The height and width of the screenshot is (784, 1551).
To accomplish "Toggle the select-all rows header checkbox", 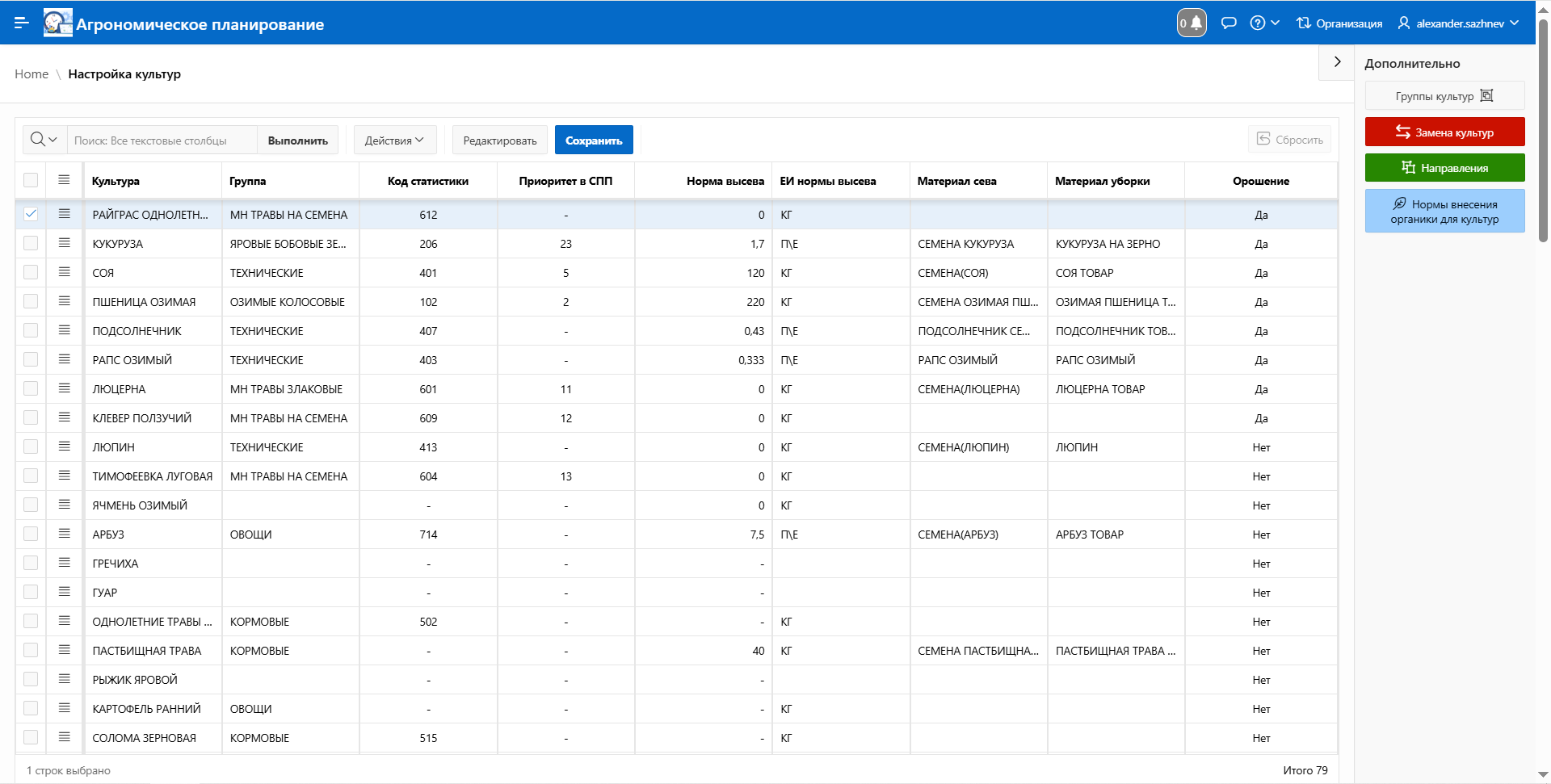I will [31, 180].
